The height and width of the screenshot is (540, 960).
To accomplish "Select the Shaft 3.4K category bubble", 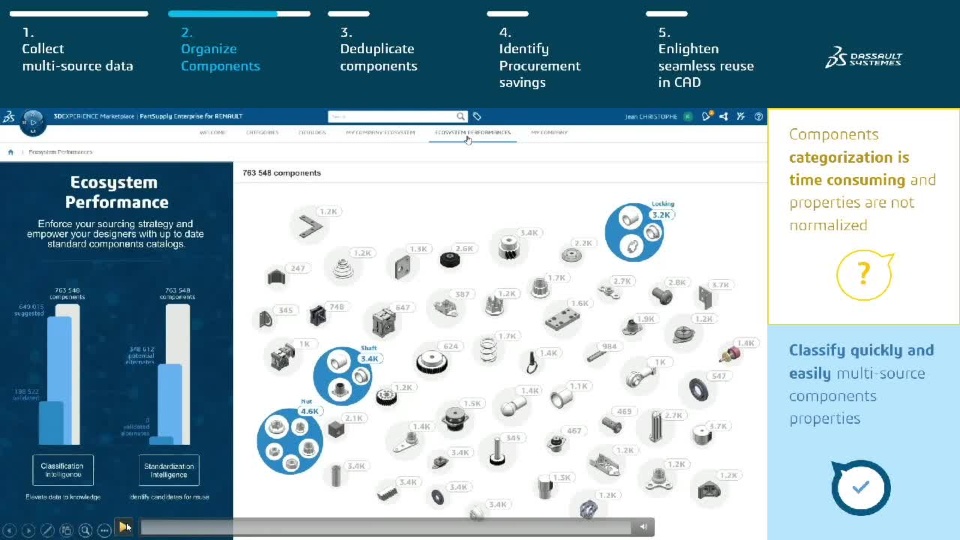I will [343, 376].
